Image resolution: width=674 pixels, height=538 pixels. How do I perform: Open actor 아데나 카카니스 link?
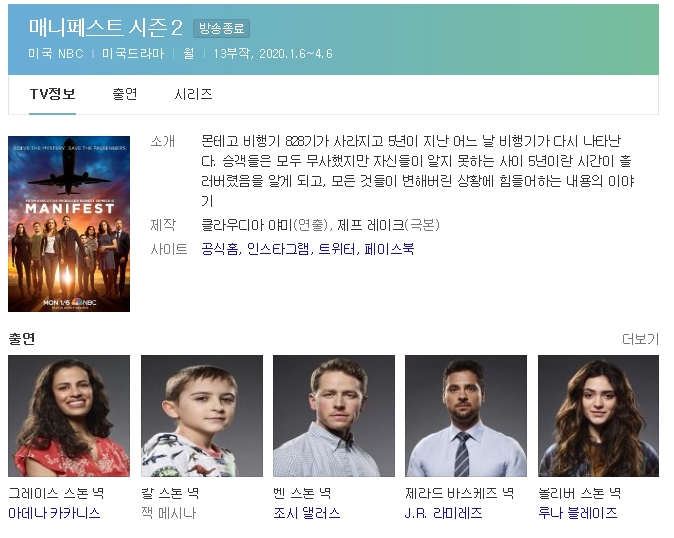[54, 513]
